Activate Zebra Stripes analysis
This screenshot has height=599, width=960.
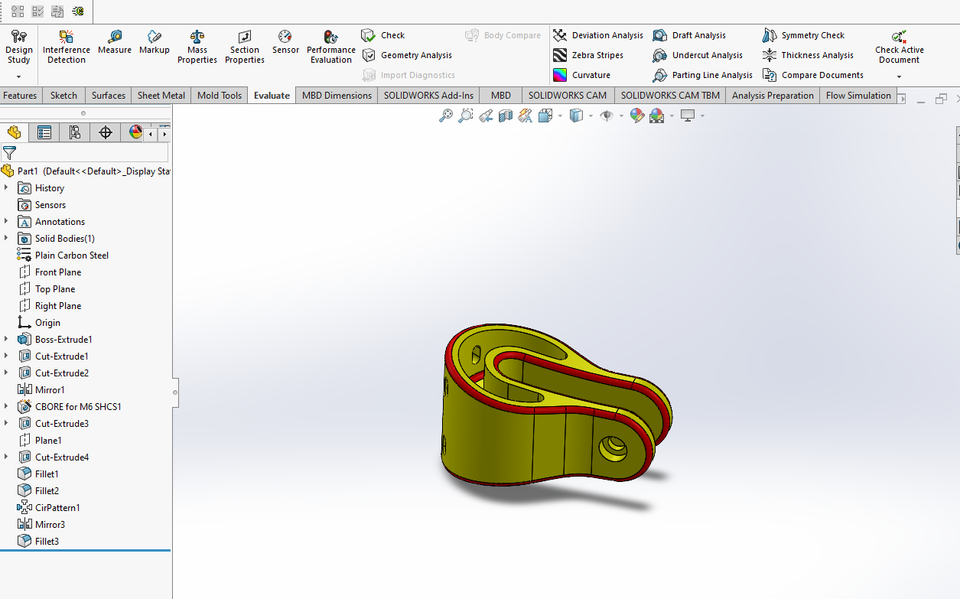598,54
